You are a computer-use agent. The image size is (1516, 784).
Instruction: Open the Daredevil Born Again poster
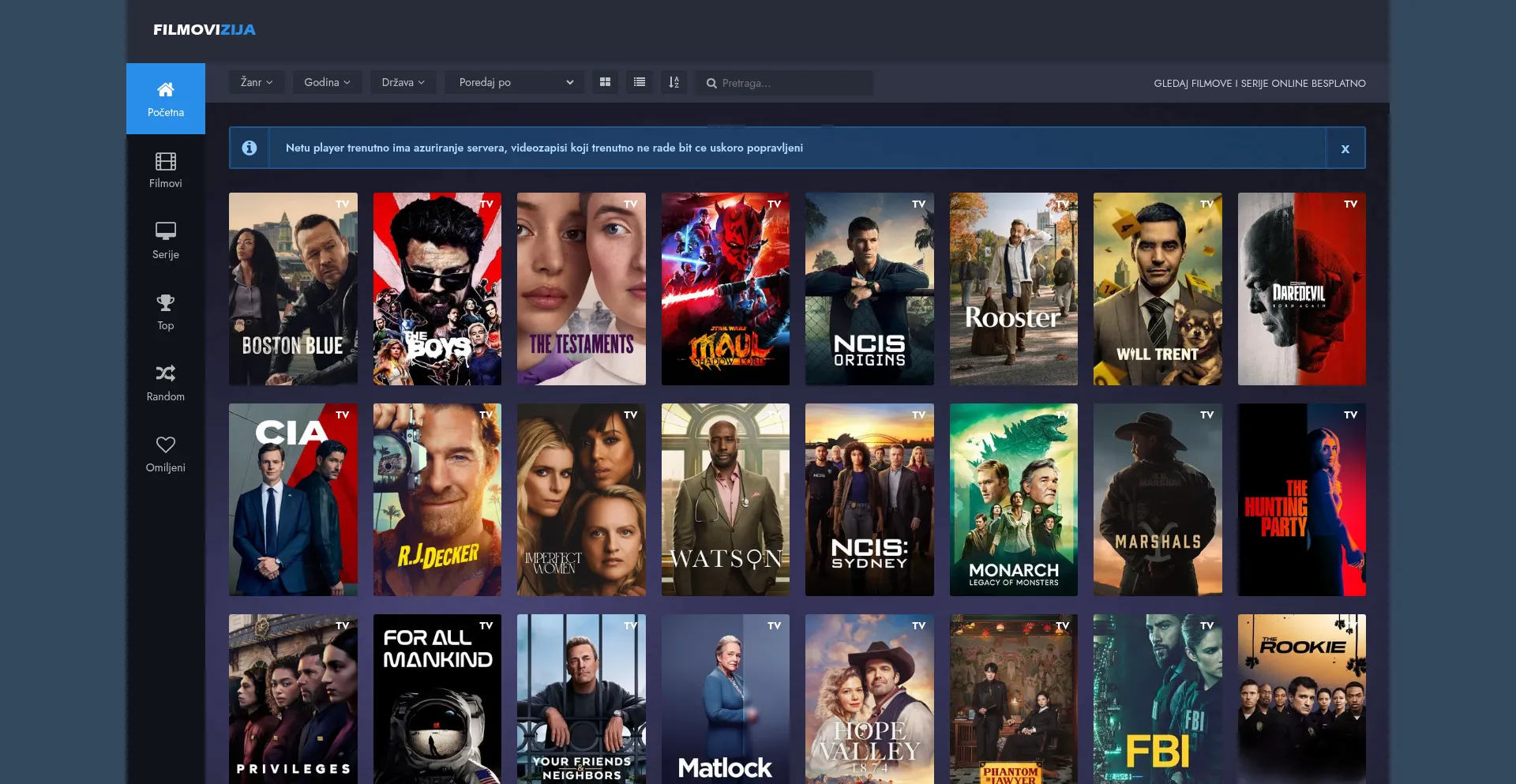[1302, 289]
